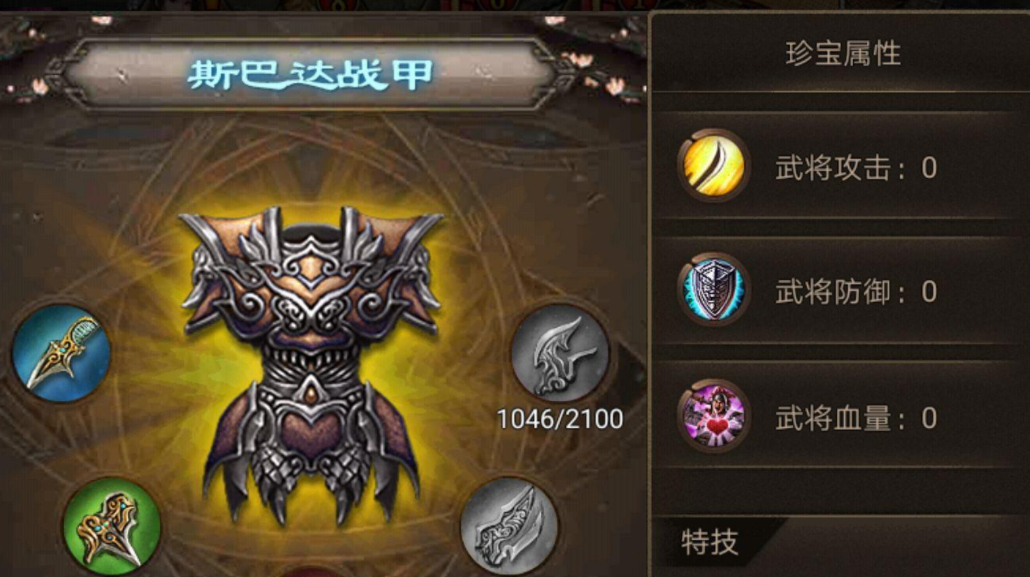Select the 武将攻击: 0 attribute row
Viewport: 1030px width, 577px height.
(841, 167)
